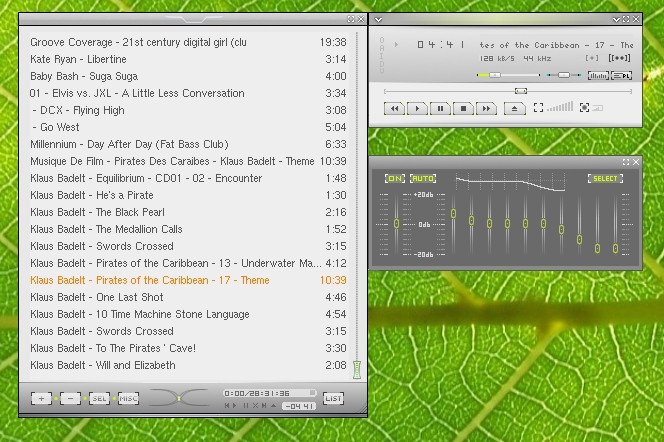Click the stepped volume bars indicator
The height and width of the screenshot is (442, 664).
point(560,107)
